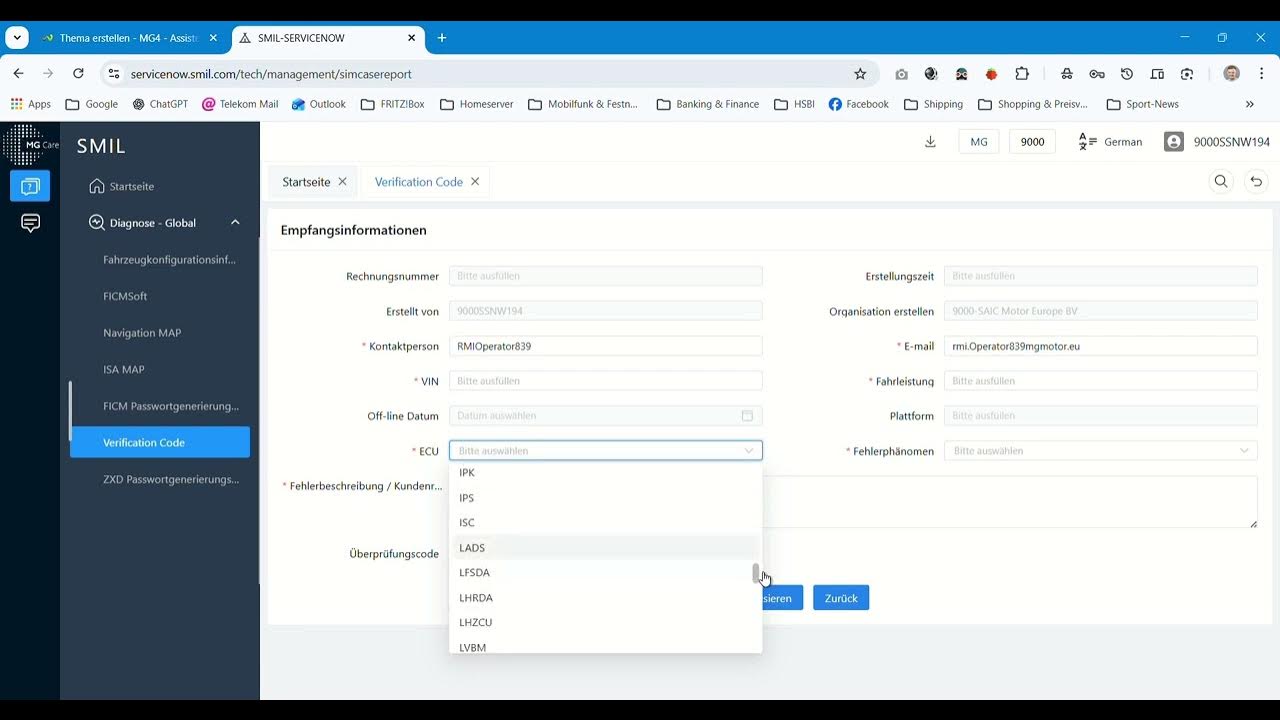Select the help panel icon in left rail
Image resolution: width=1280 pixels, height=720 pixels.
(x=30, y=186)
